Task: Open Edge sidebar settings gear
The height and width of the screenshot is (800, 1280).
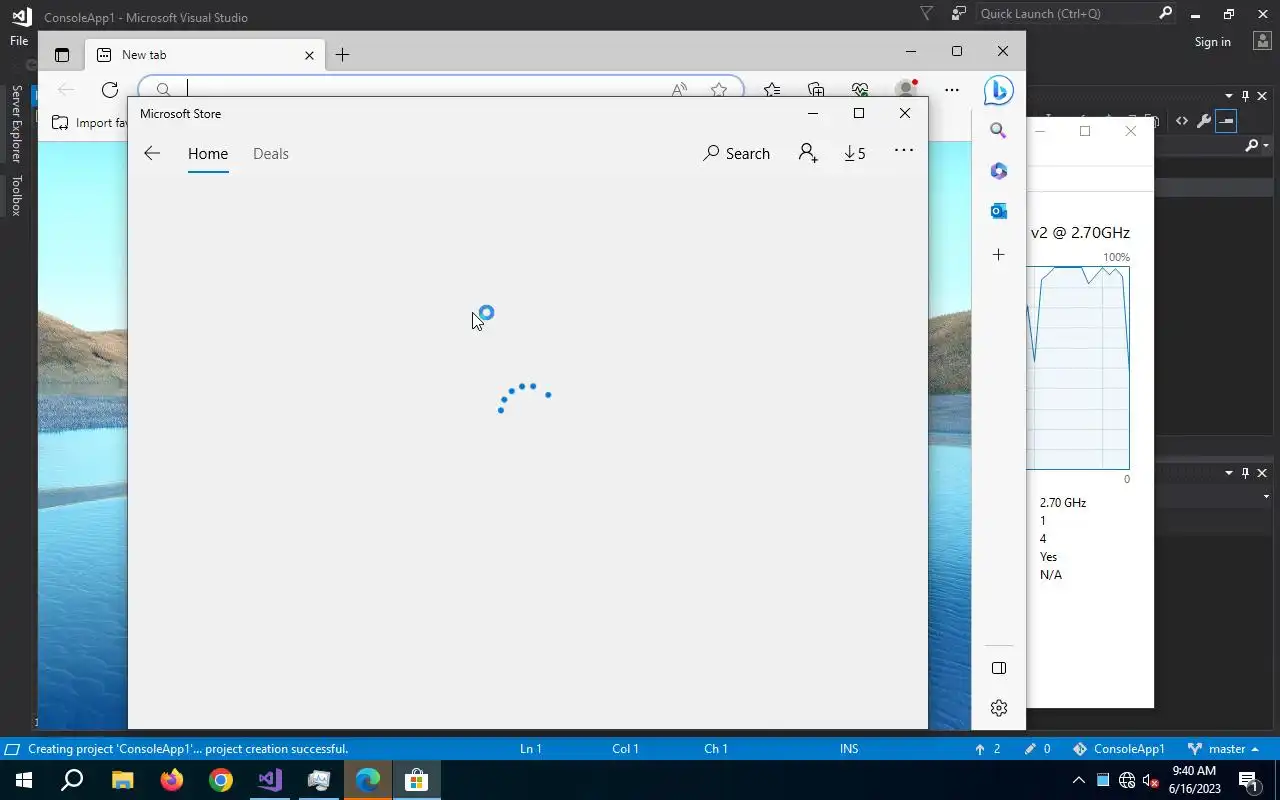Action: click(998, 708)
